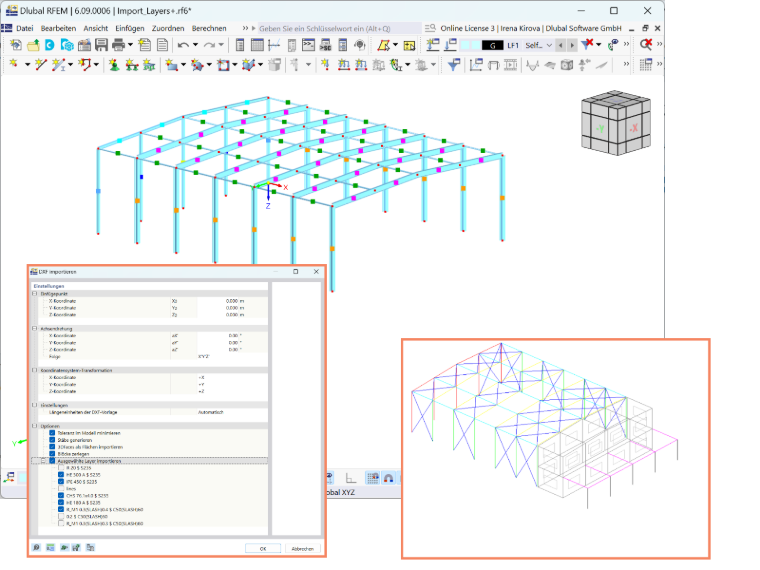Viewport: 760px width, 570px height.
Task: Click the X-Koordinate value 0.000 m under Einfügepunkt
Action: tap(233, 301)
